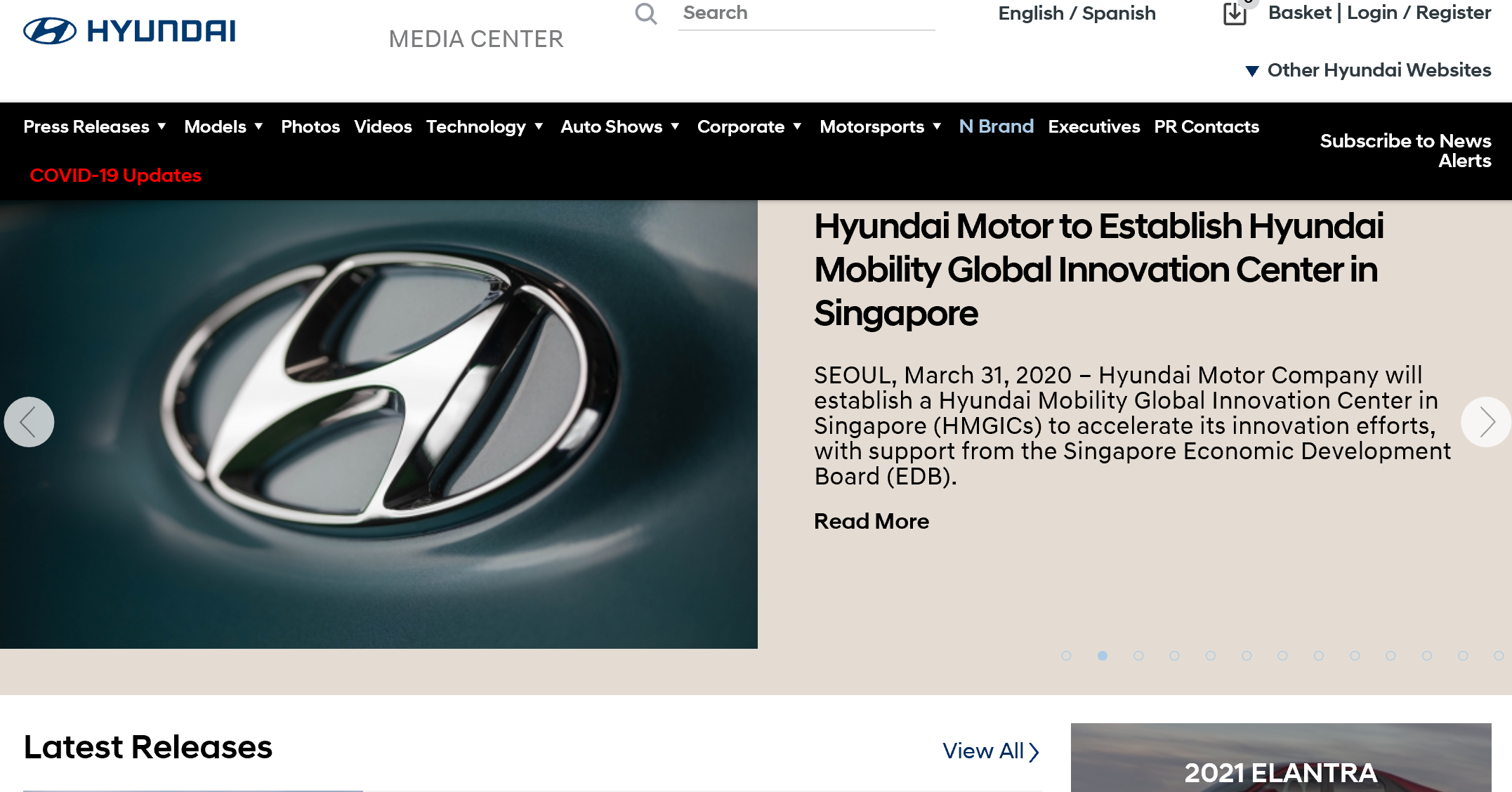The height and width of the screenshot is (792, 1512).
Task: Click the Basket link
Action: pyautogui.click(x=1299, y=13)
